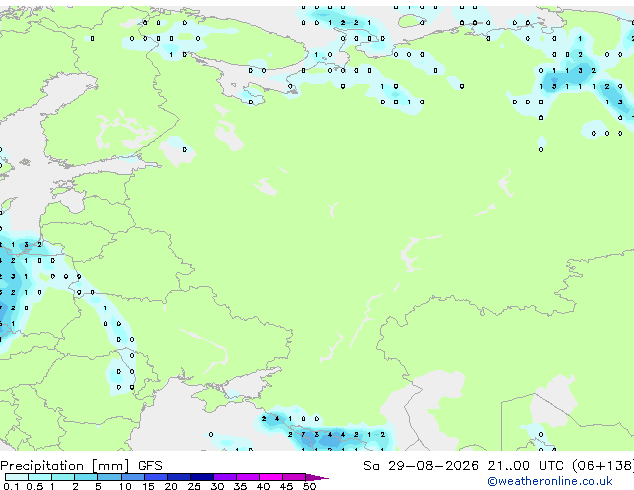Click the 'Precipitation' title word

[42, 466]
